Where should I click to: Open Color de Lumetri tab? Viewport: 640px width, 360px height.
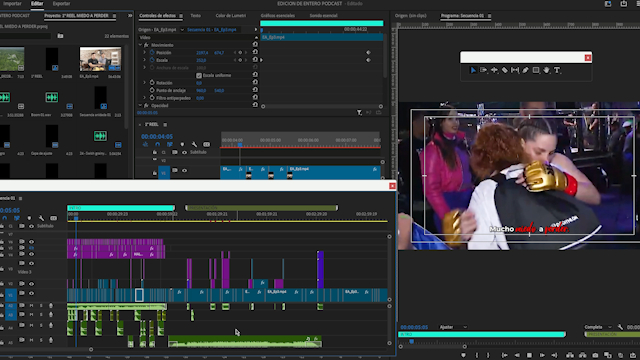point(231,16)
